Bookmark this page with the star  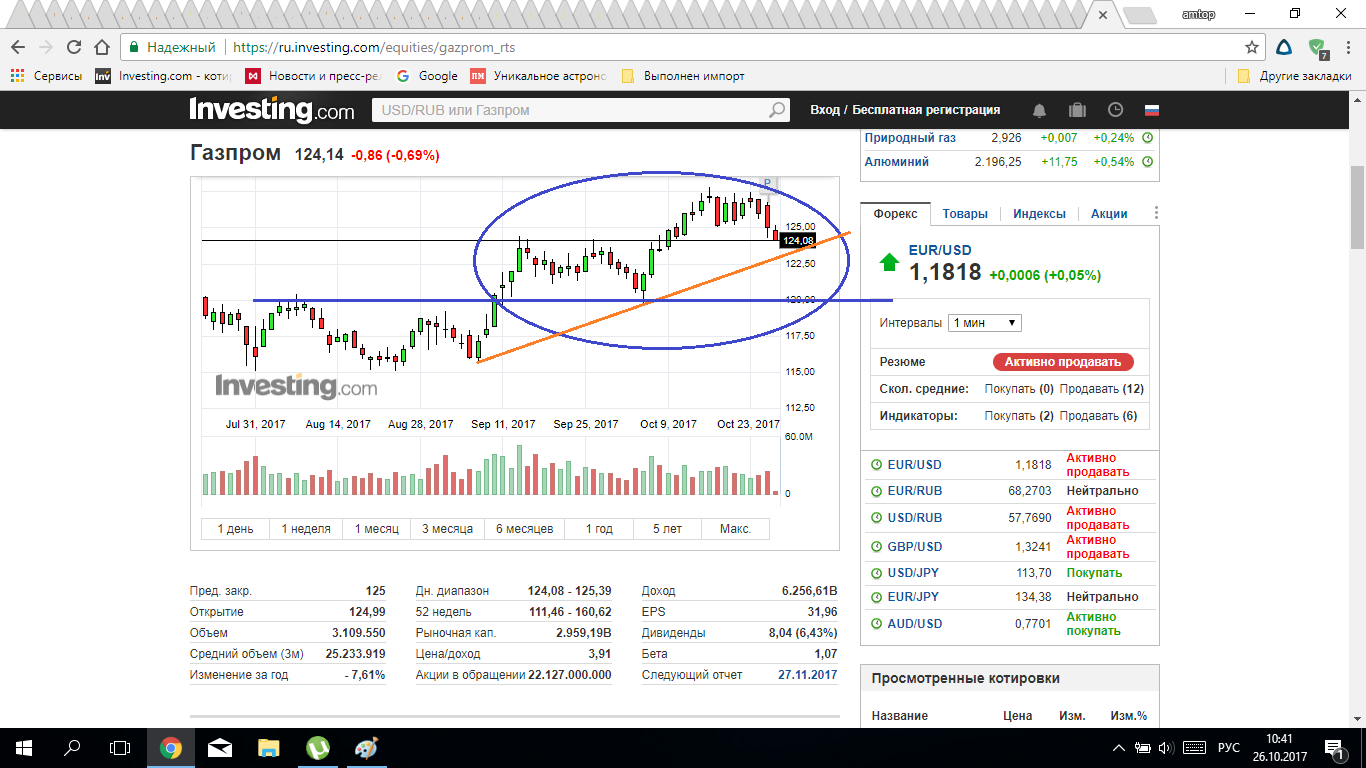tap(1252, 47)
